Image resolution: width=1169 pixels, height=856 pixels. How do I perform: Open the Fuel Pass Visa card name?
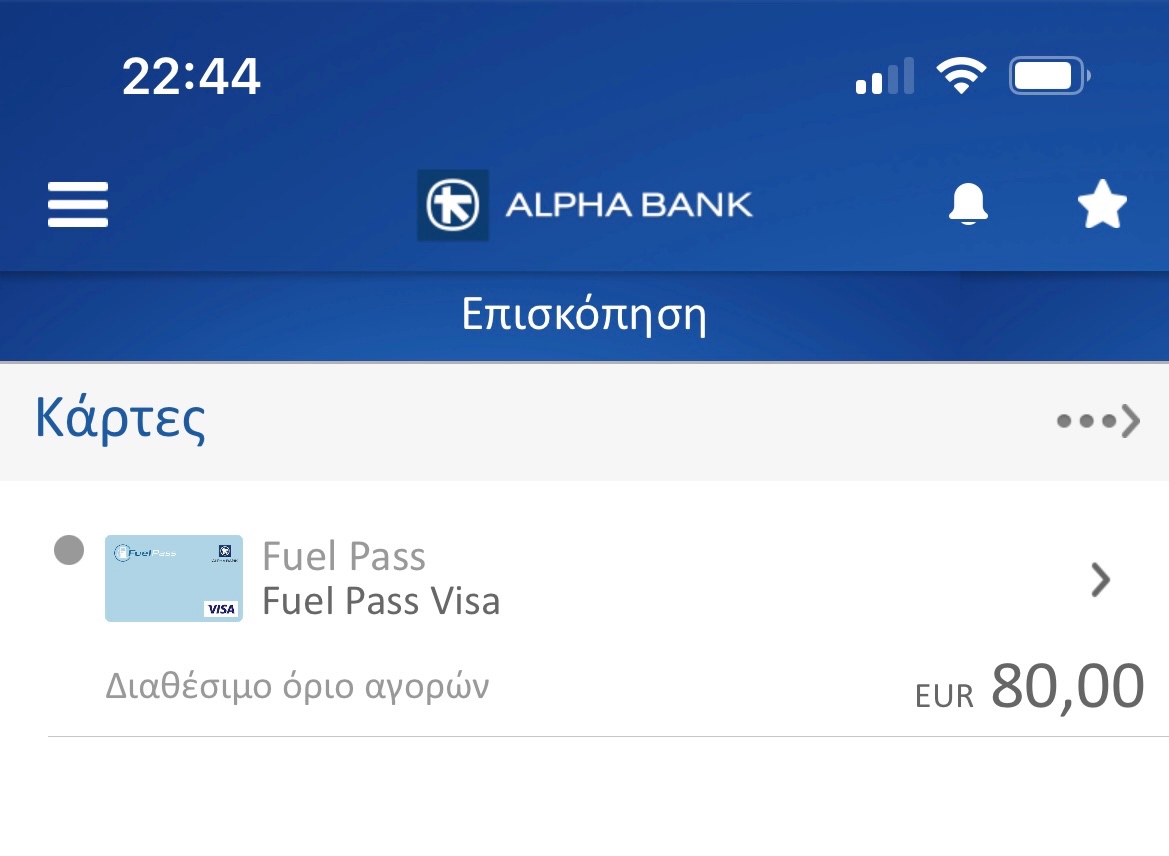click(381, 601)
